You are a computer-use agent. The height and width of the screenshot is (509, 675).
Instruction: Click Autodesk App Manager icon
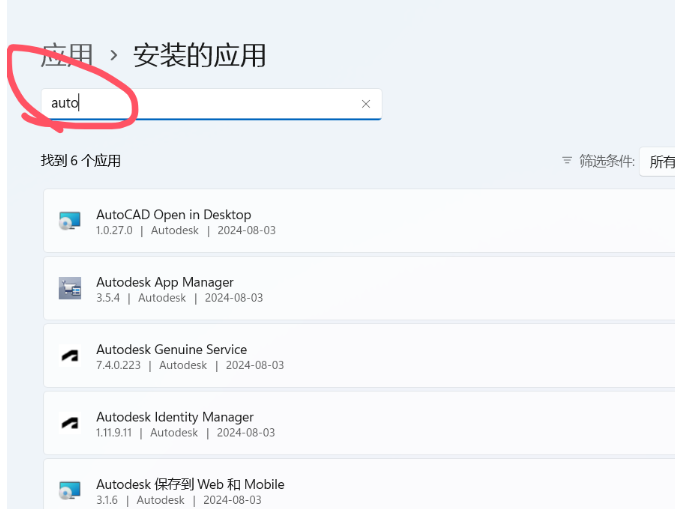[70, 288]
